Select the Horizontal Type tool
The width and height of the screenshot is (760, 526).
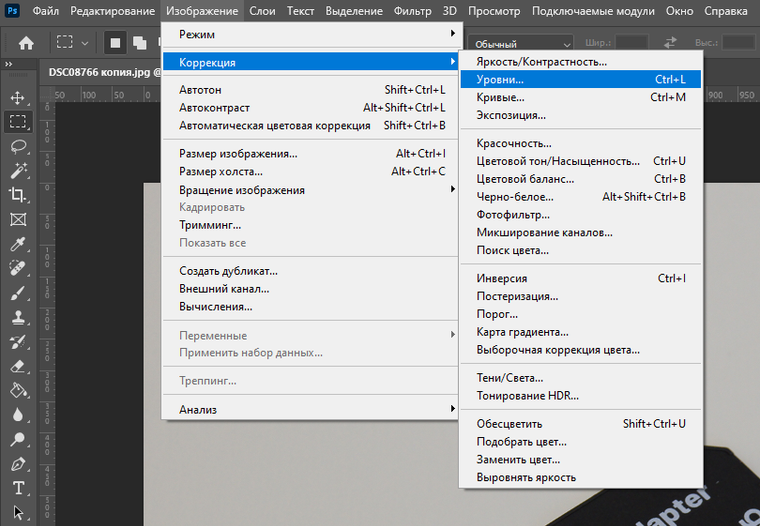tap(18, 488)
